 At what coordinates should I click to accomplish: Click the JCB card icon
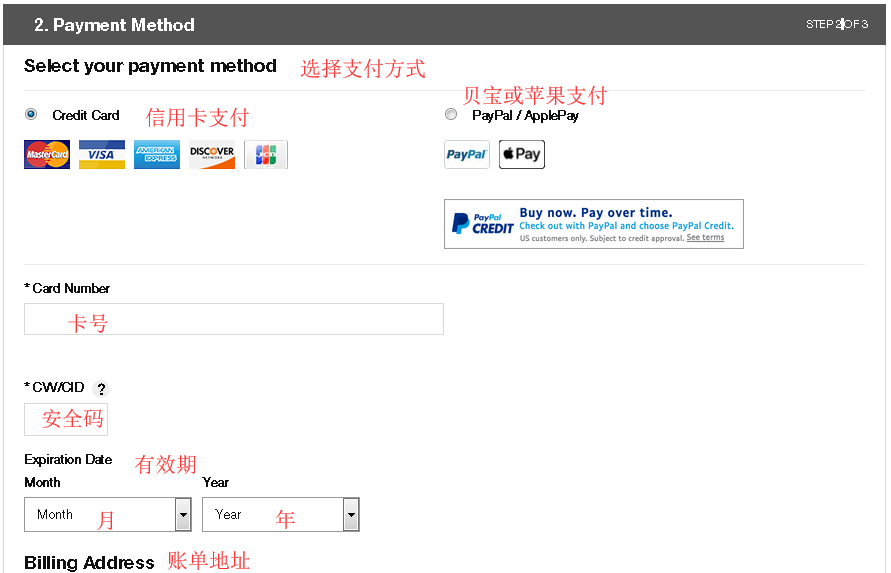click(x=266, y=155)
